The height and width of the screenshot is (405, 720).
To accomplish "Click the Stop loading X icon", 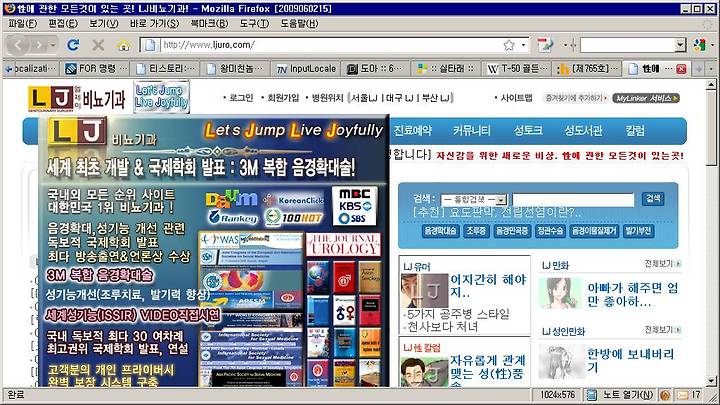I will pyautogui.click(x=98, y=45).
